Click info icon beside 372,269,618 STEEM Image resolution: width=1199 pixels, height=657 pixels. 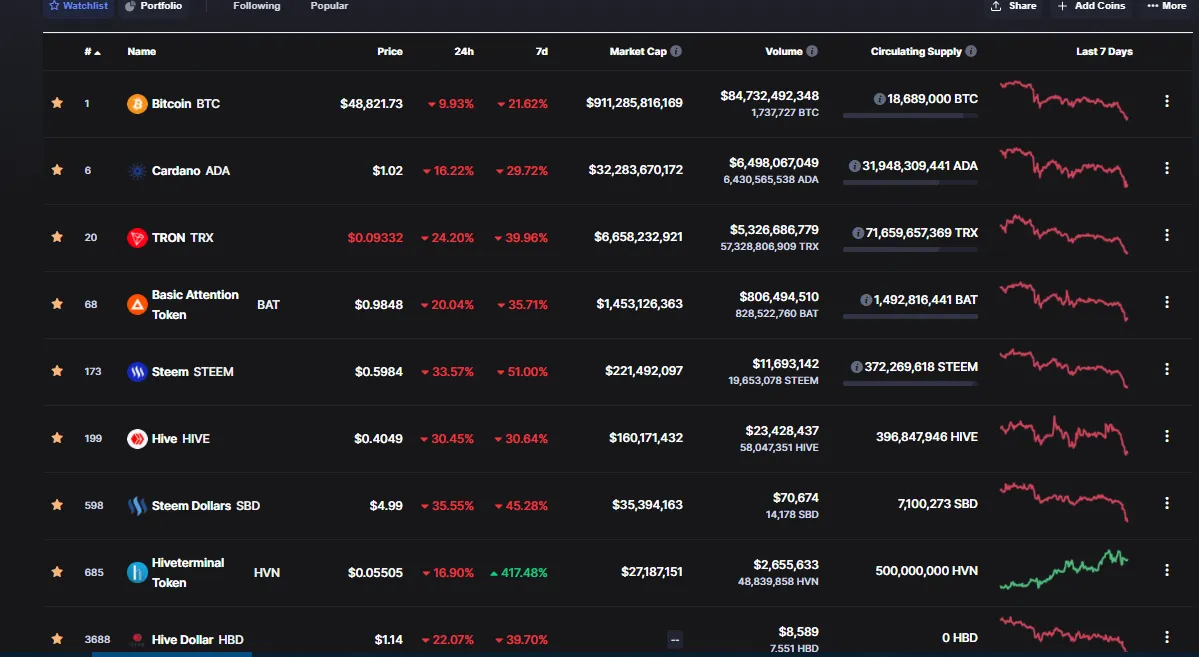click(x=857, y=367)
